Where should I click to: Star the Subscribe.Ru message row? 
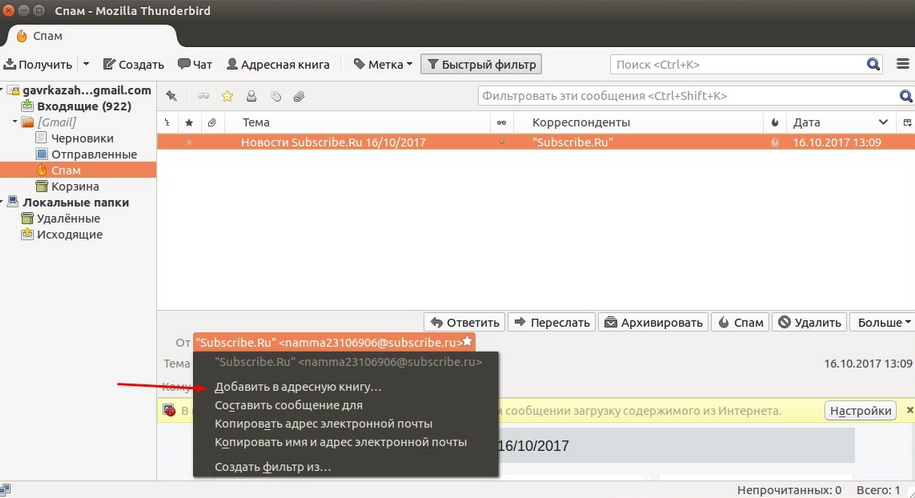189,142
